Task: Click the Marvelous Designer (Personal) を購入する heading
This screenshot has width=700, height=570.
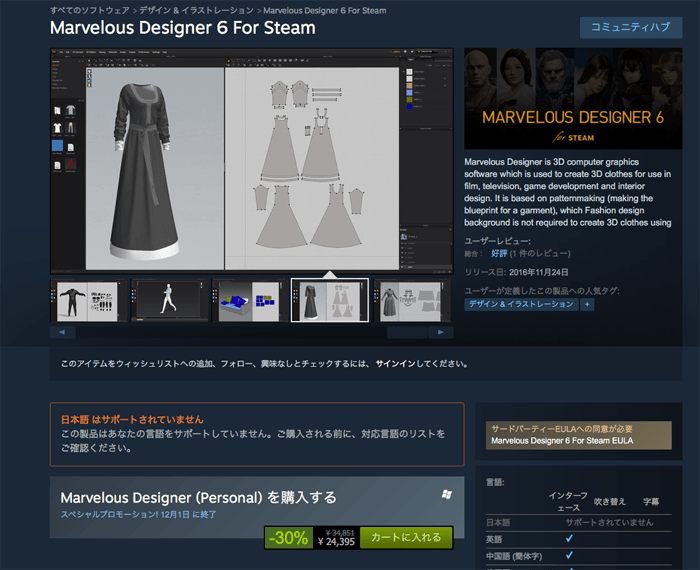Action: [x=199, y=497]
